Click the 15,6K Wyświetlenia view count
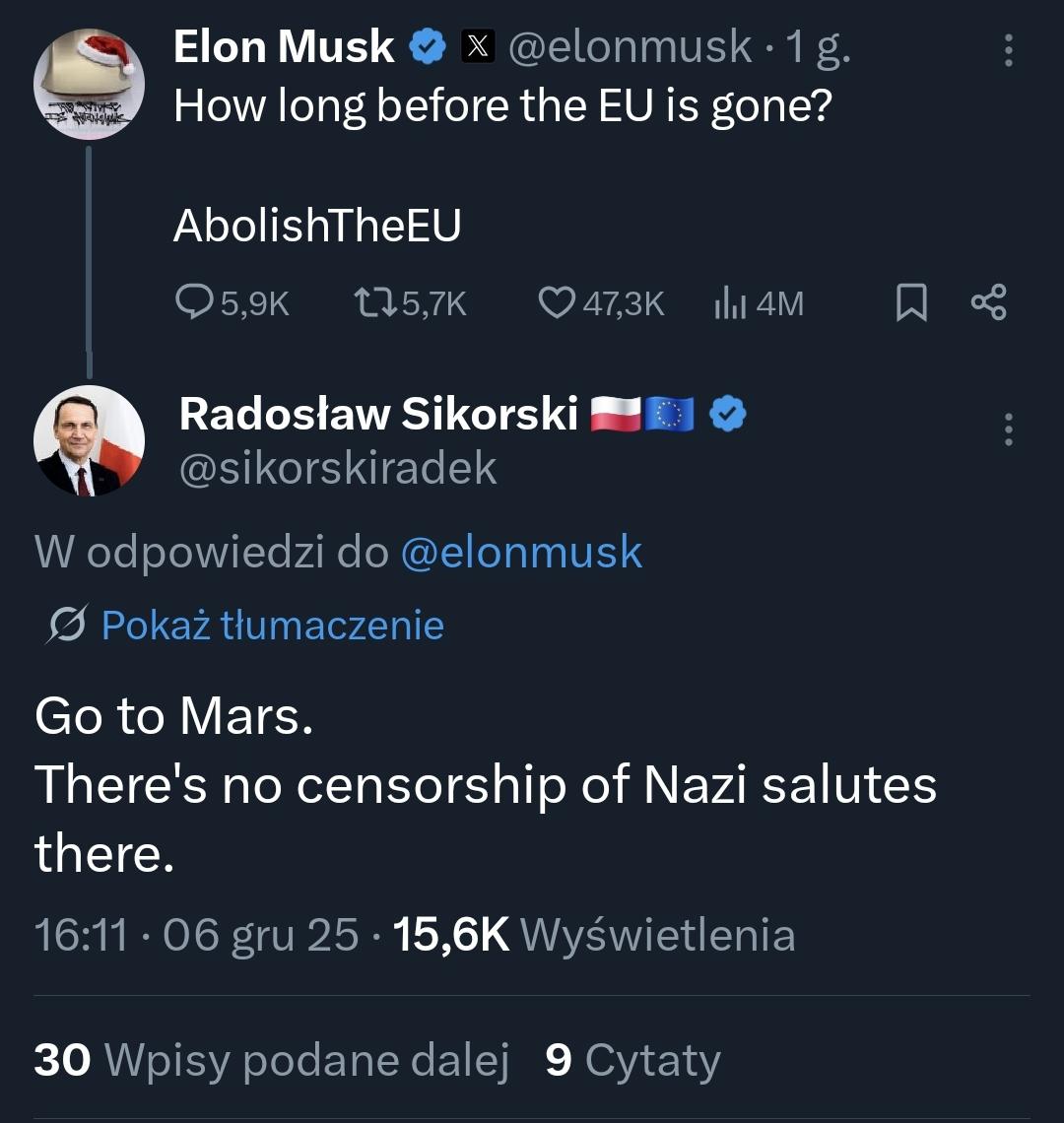The image size is (1064, 1123). click(x=593, y=935)
